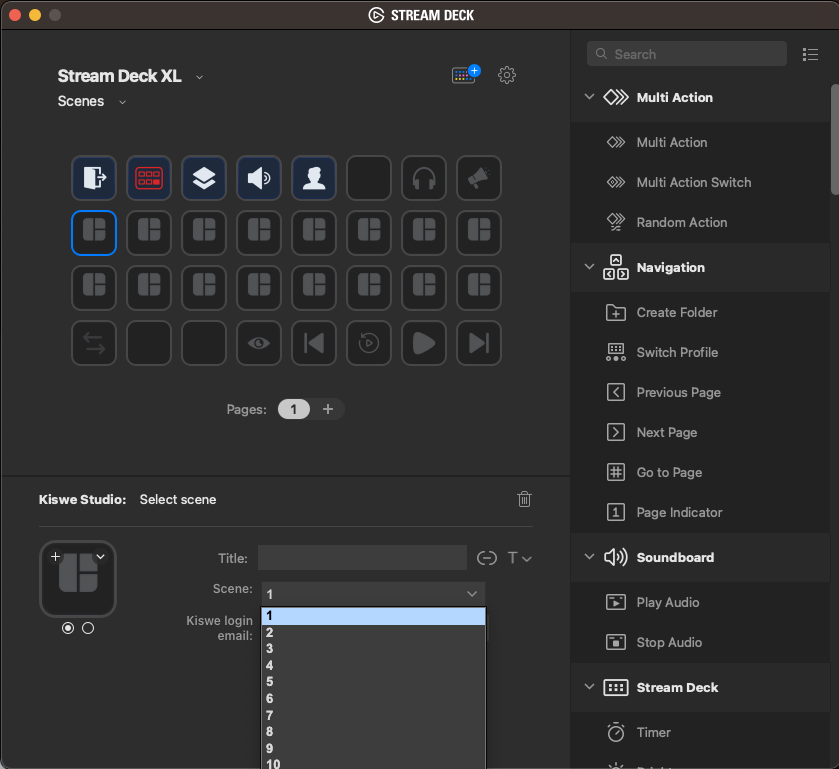
Task: Click the large key icon preview
Action: 78,579
